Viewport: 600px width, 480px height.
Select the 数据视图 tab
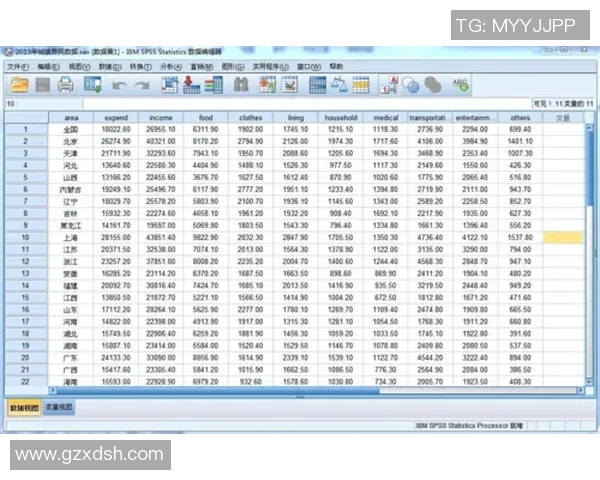click(x=24, y=409)
